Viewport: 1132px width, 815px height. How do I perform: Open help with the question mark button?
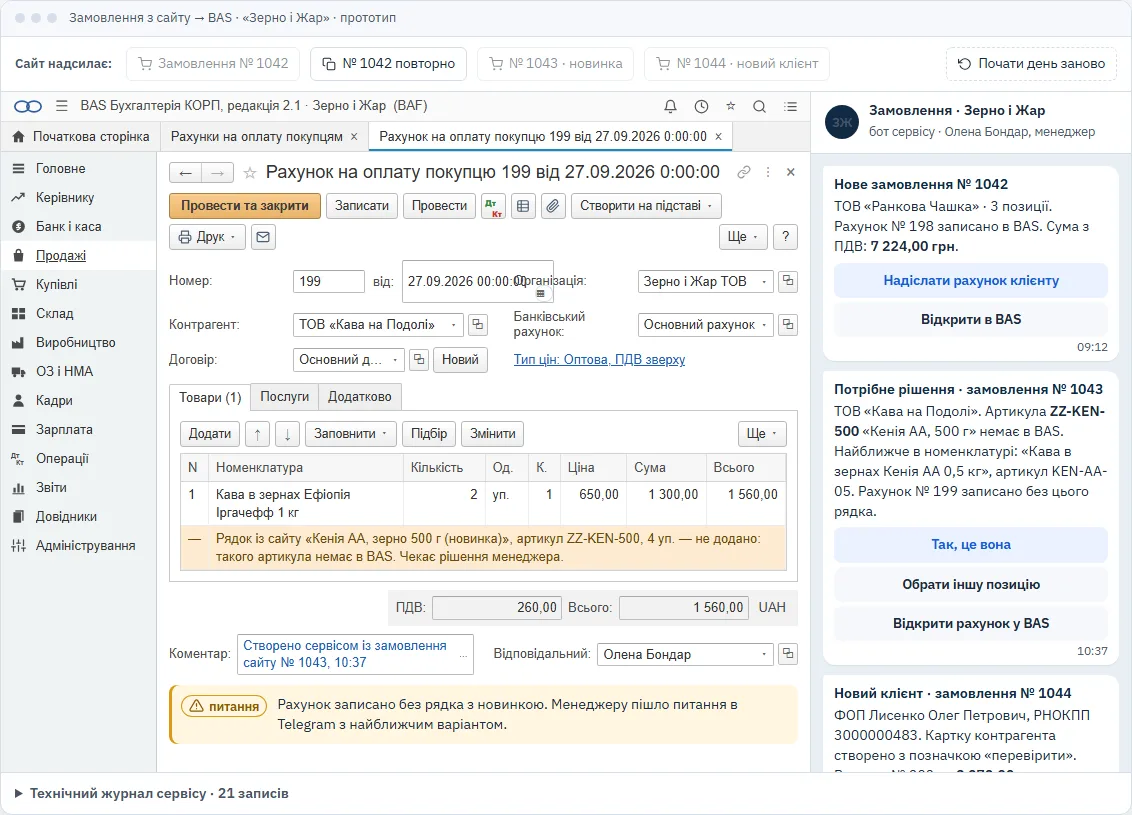(x=785, y=237)
